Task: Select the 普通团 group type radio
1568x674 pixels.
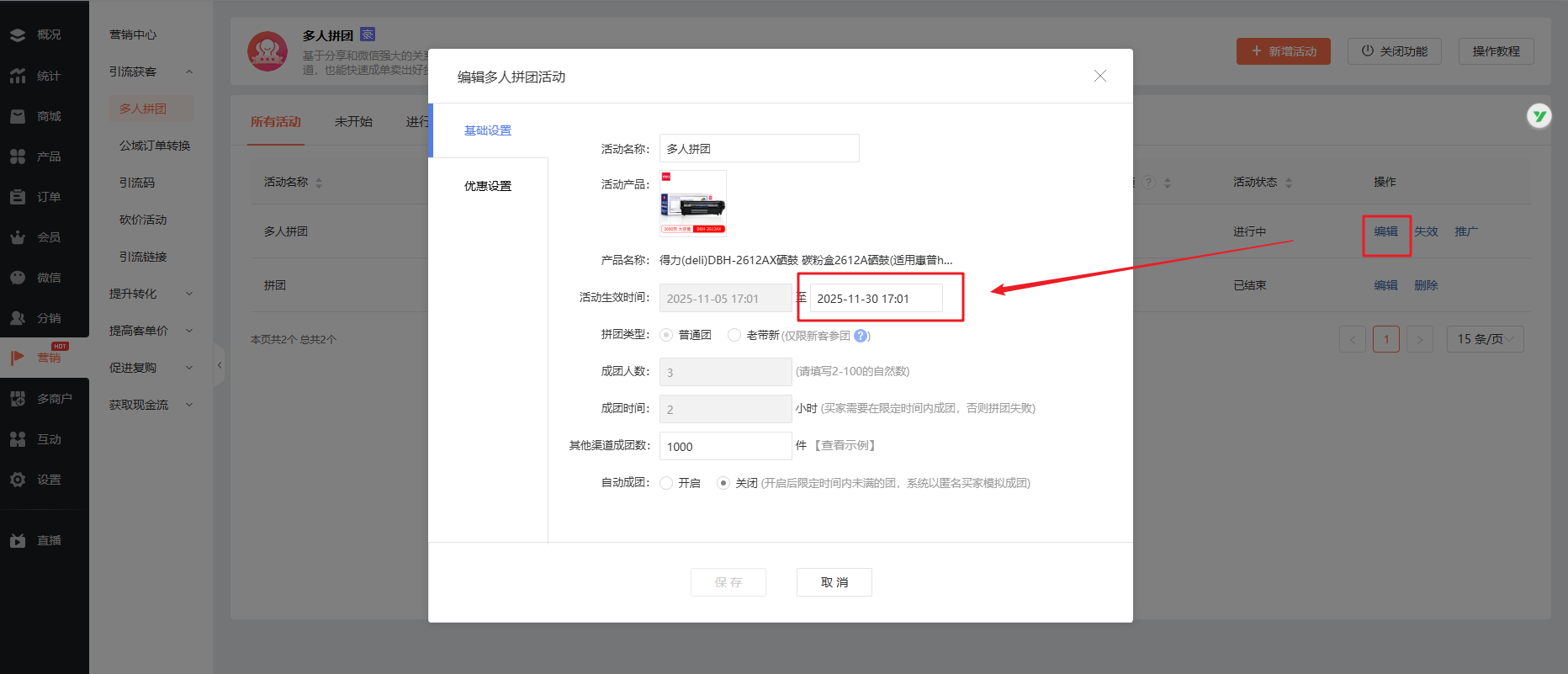Action: point(666,335)
